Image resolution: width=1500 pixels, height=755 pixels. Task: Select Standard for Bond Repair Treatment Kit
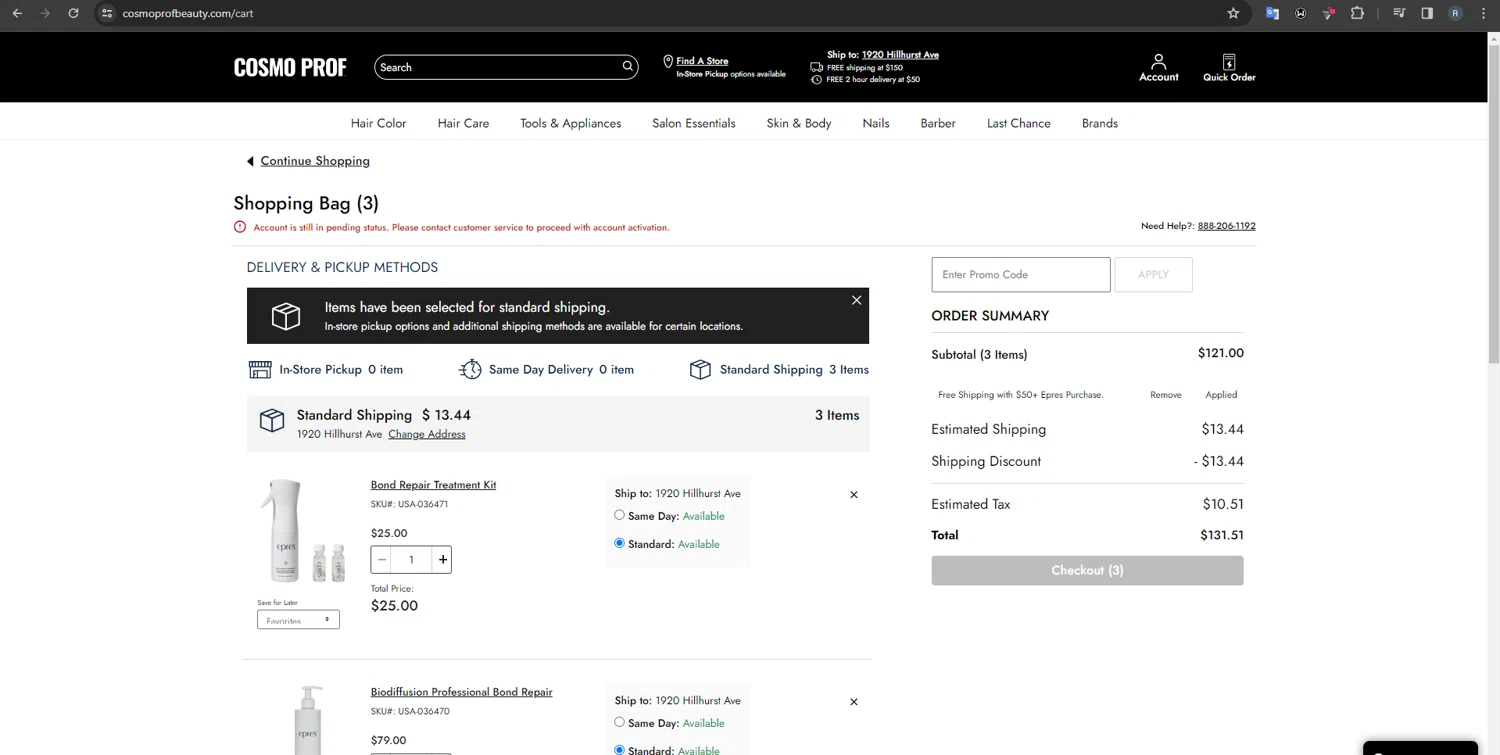(619, 543)
